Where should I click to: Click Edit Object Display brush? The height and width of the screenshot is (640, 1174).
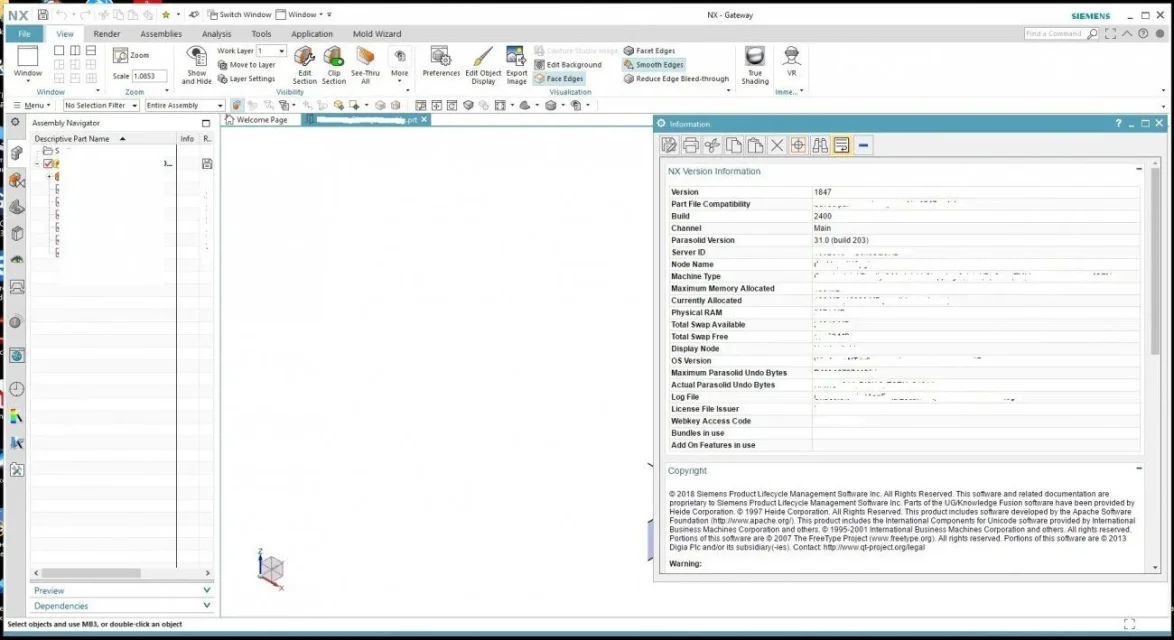coord(483,64)
